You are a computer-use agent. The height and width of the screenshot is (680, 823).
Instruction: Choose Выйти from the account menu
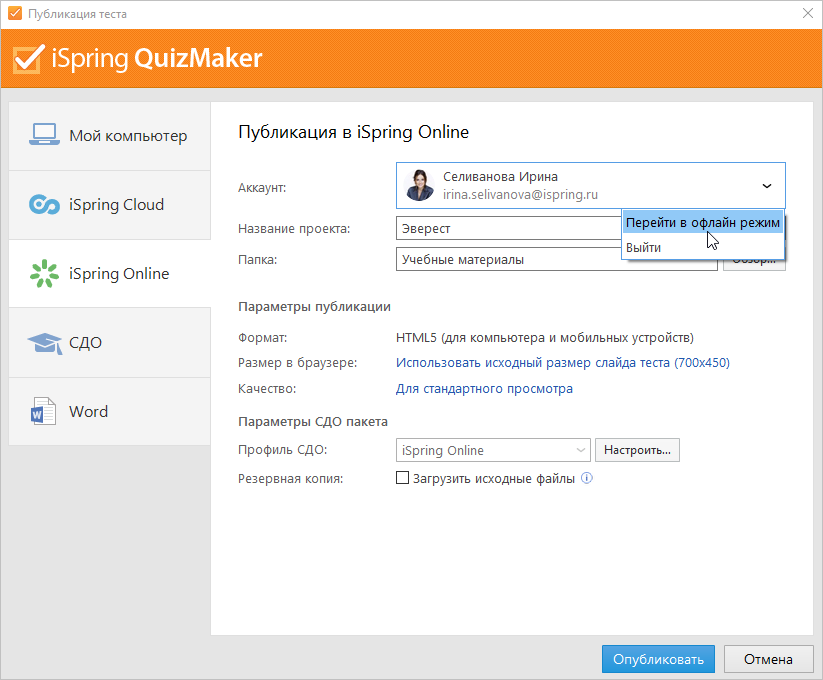[703, 247]
